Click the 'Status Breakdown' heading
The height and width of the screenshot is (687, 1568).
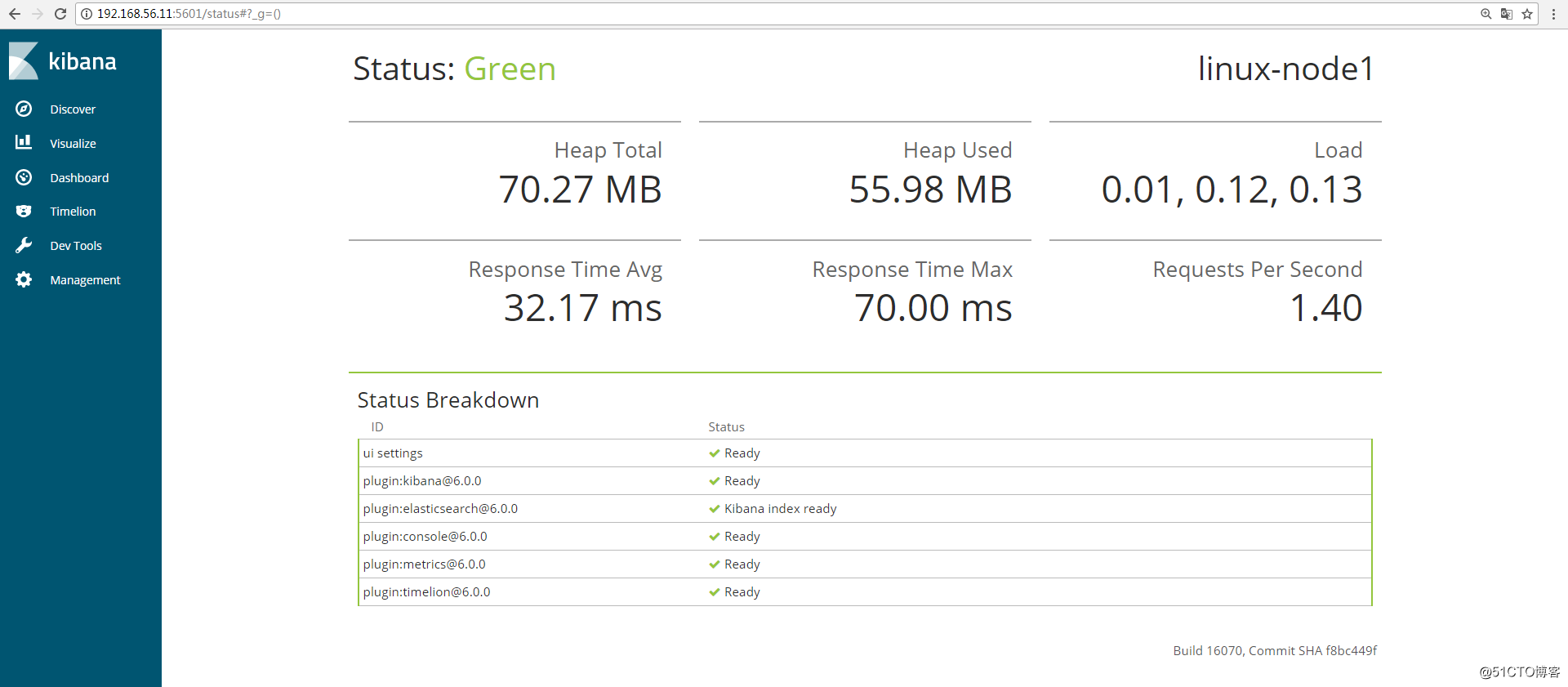point(448,400)
